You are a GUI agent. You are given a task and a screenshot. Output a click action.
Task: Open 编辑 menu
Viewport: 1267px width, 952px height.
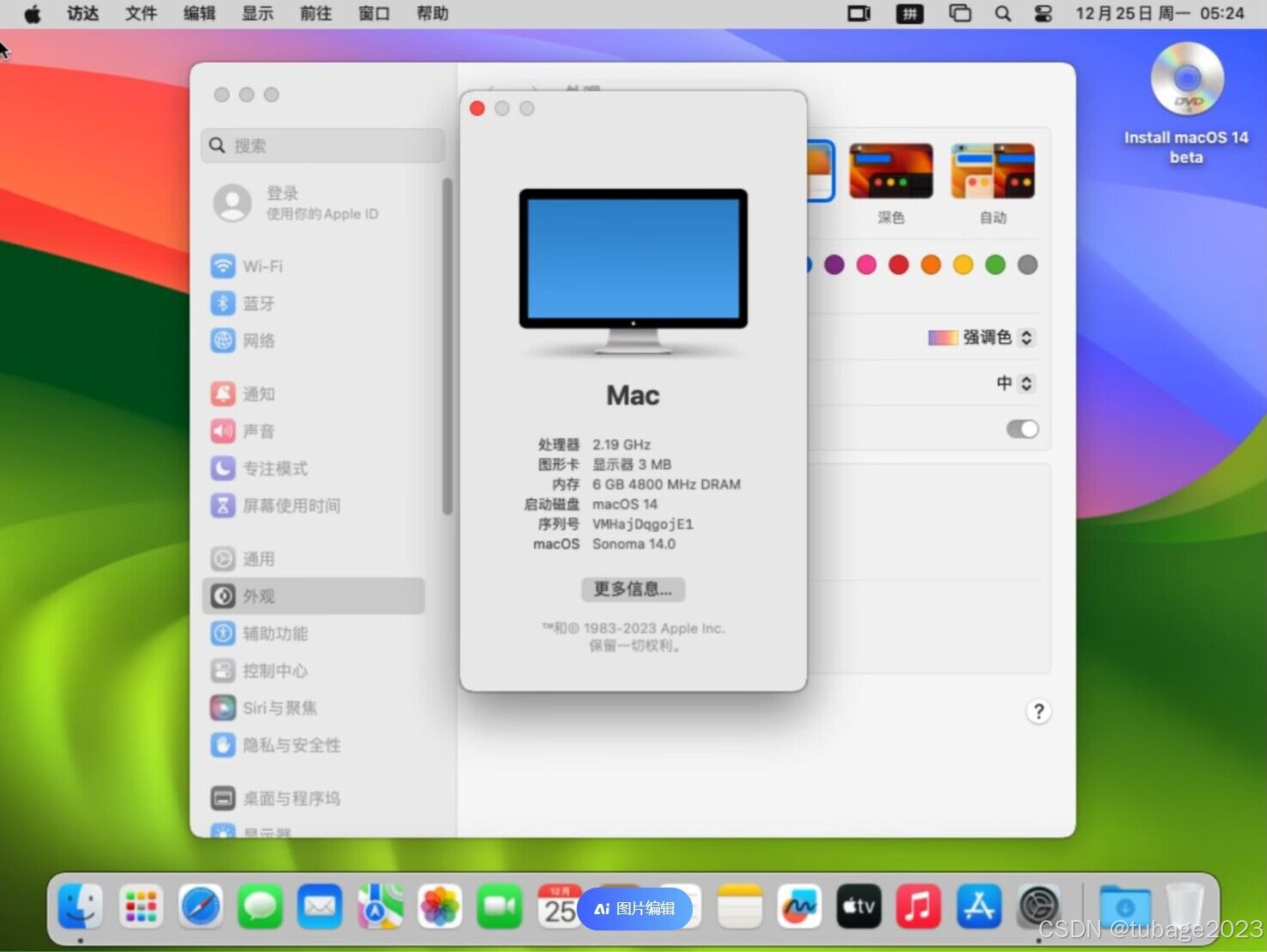(199, 14)
